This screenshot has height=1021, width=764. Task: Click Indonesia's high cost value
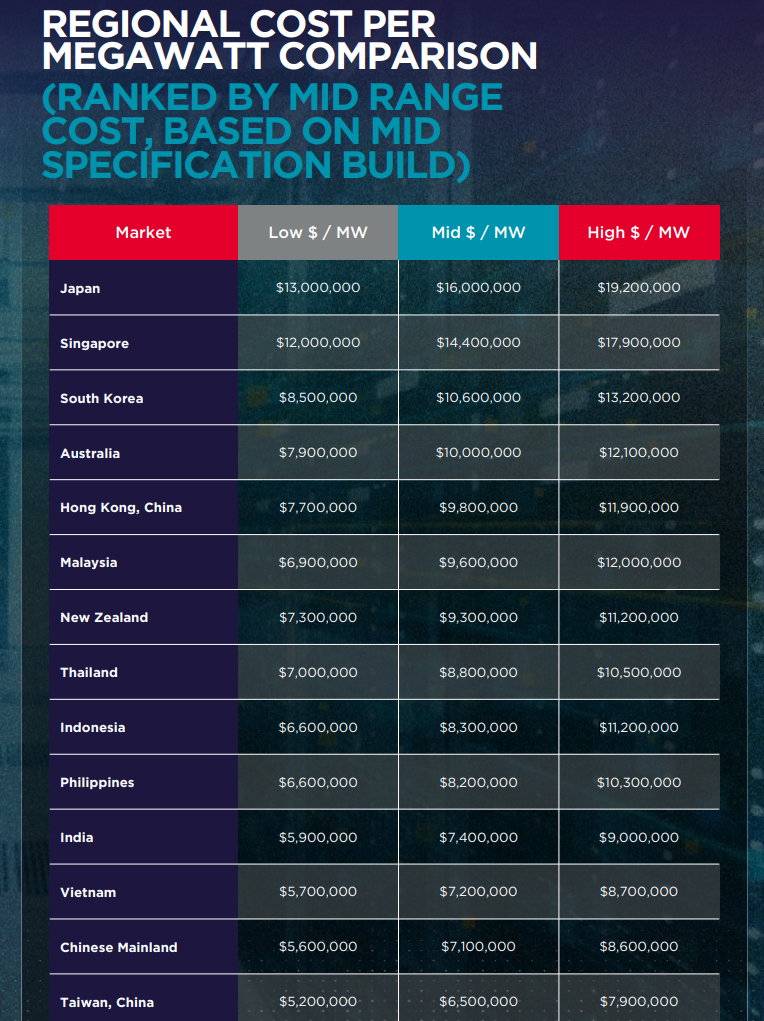pos(638,727)
